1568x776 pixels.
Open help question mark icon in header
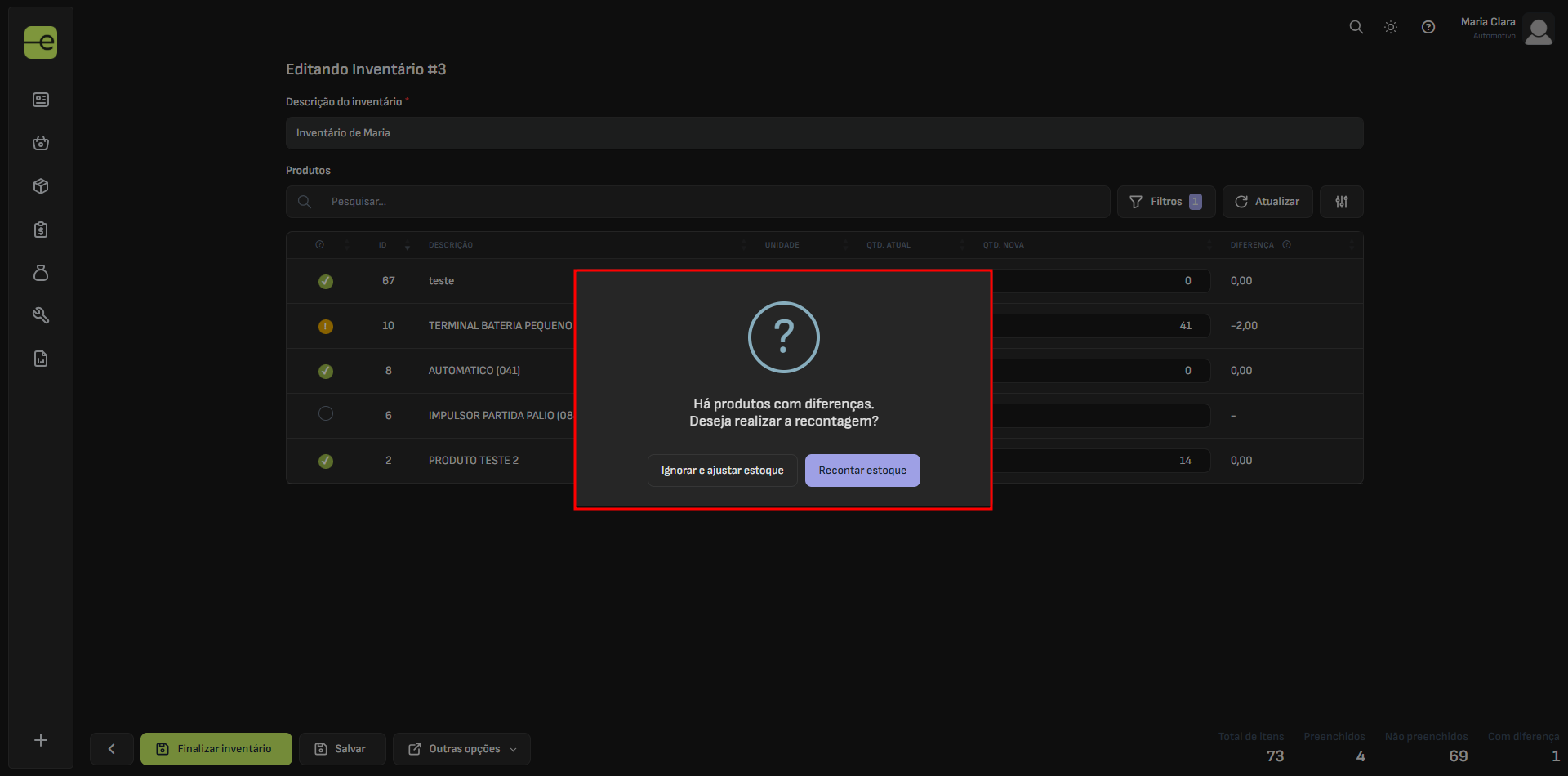[1428, 27]
